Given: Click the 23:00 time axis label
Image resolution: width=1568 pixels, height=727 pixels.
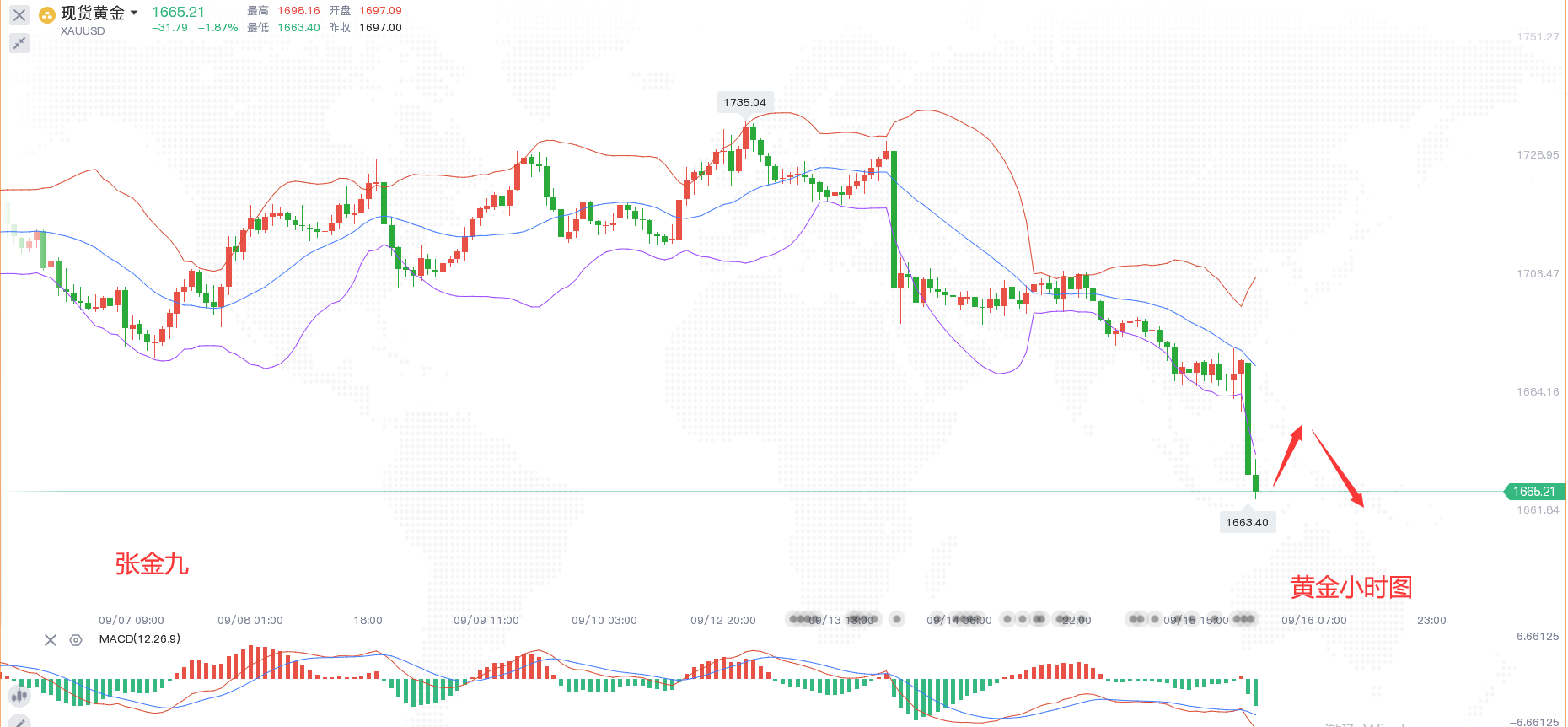Looking at the screenshot, I should (x=1431, y=621).
